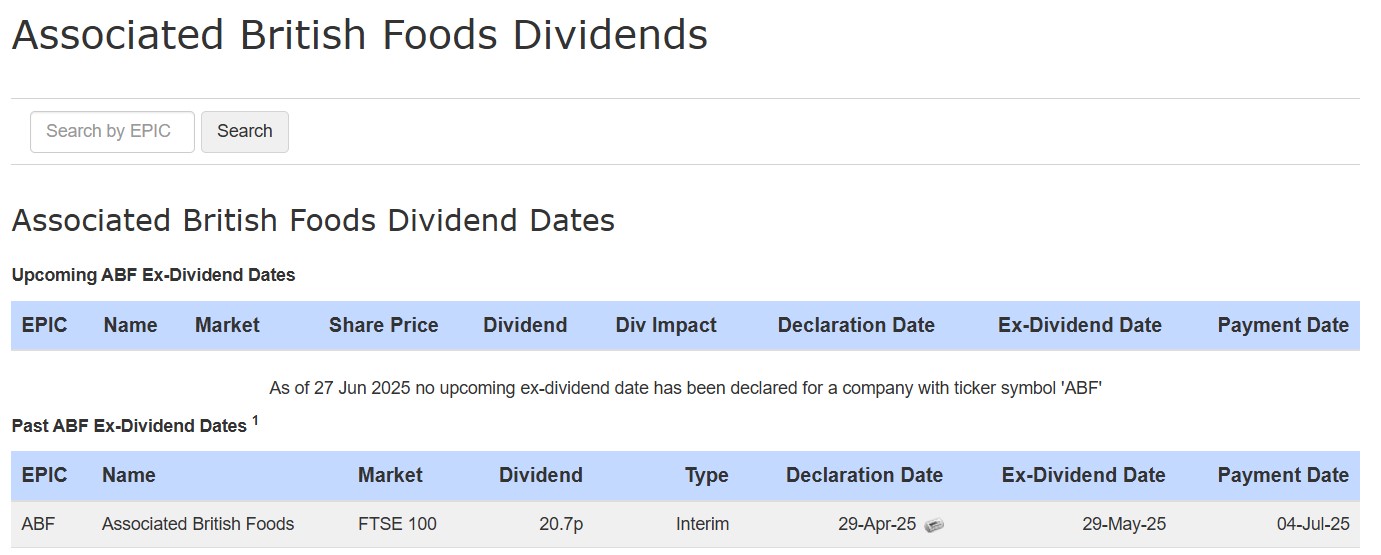Click Declaration Date header in upcoming table

click(x=856, y=325)
